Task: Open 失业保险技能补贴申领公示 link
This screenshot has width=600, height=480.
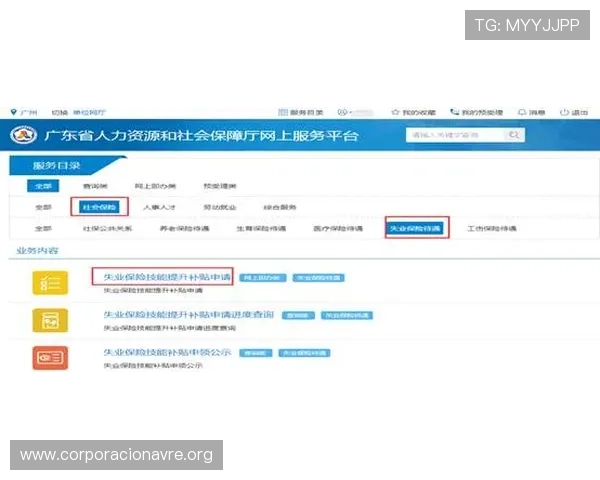Action: (x=167, y=352)
